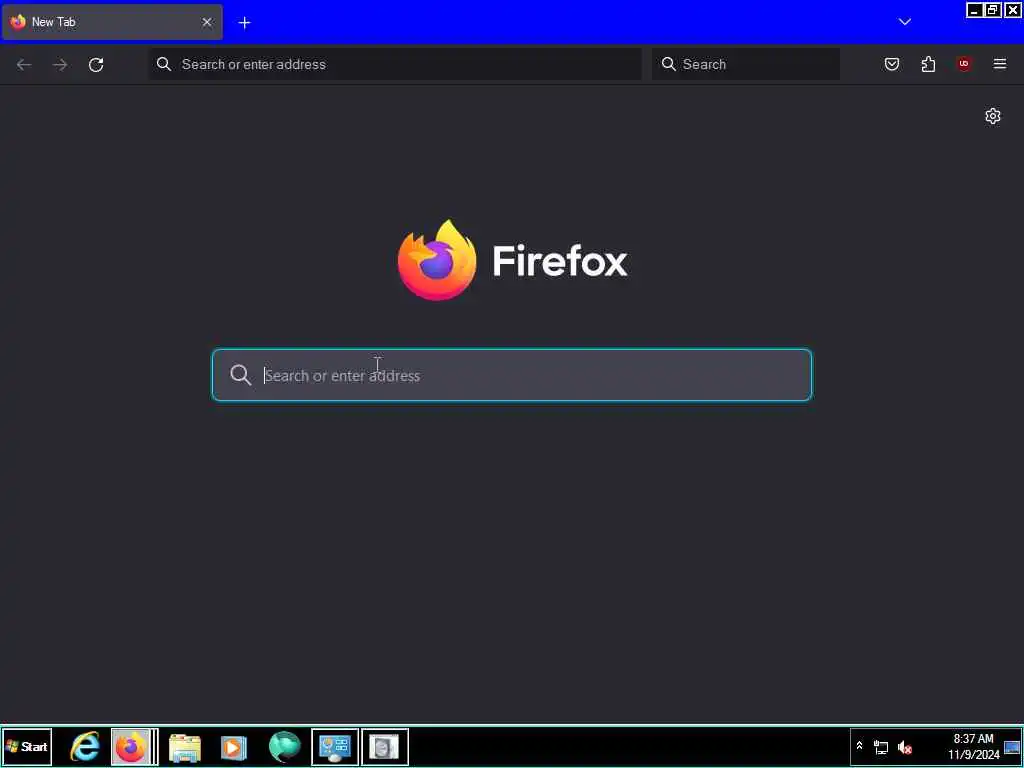The width and height of the screenshot is (1024, 768).
Task: Open the network tray icon
Action: coord(881,747)
